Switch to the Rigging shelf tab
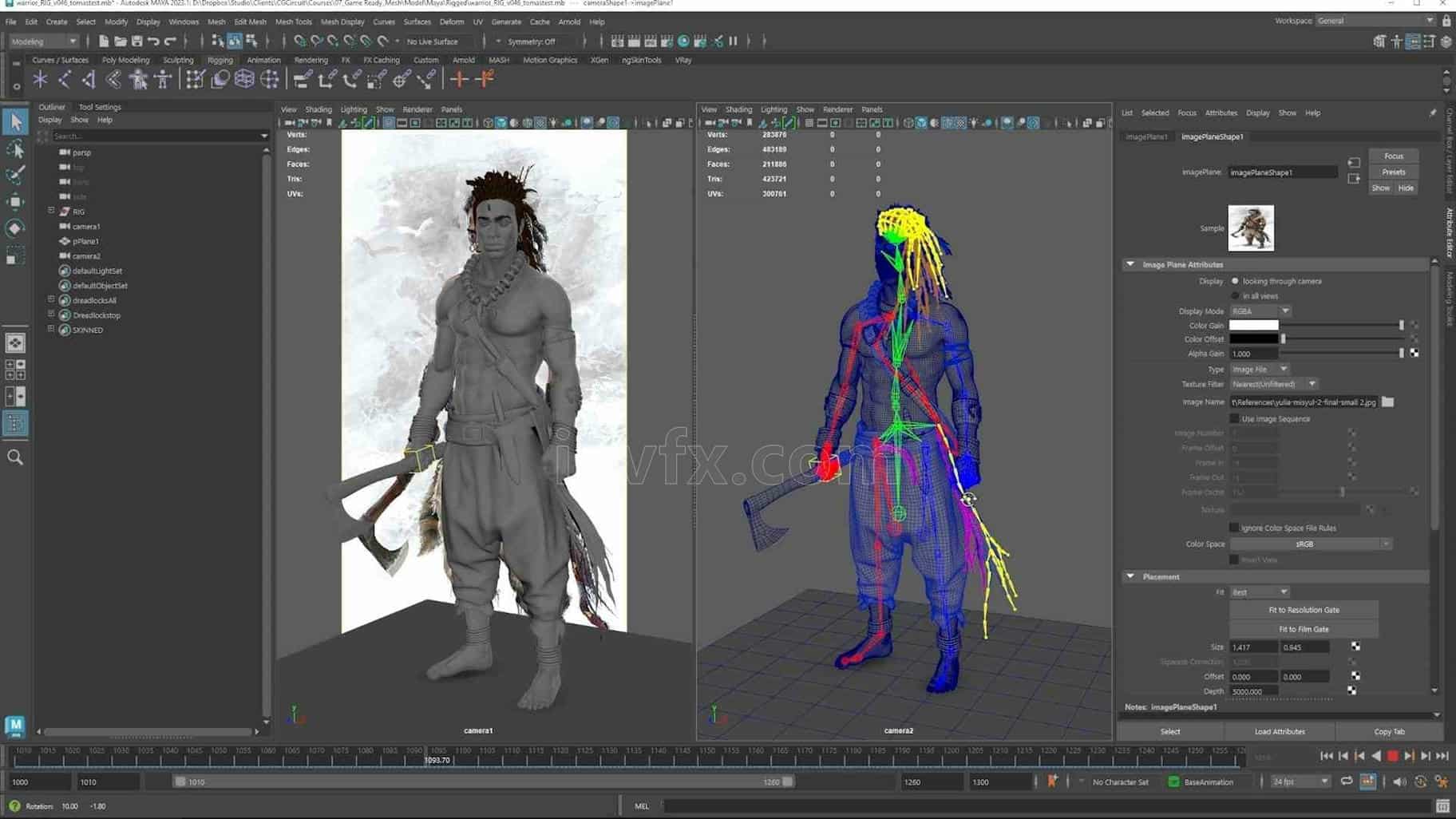Image resolution: width=1456 pixels, height=819 pixels. click(x=220, y=60)
